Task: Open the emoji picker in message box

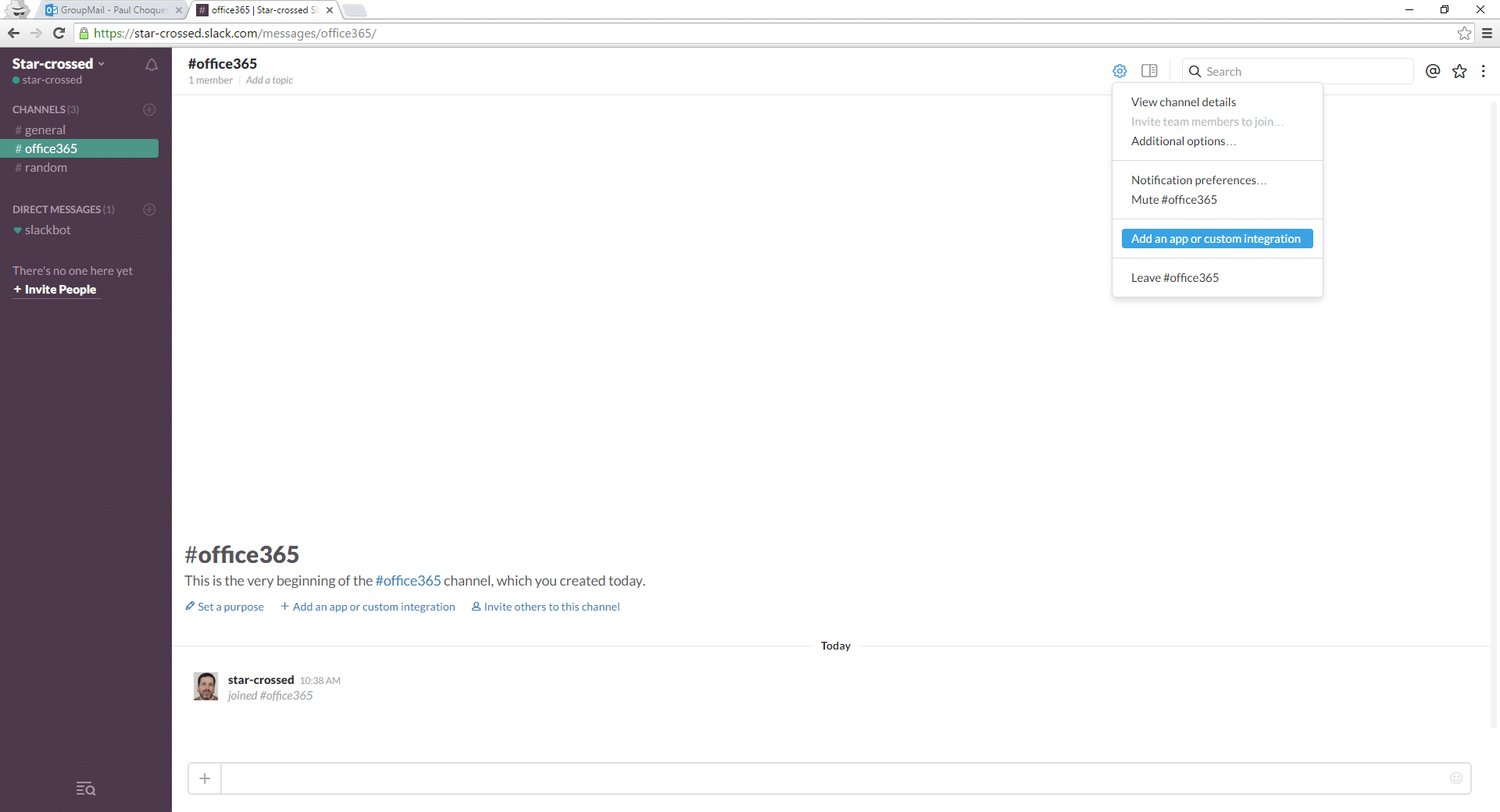Action: (1456, 778)
